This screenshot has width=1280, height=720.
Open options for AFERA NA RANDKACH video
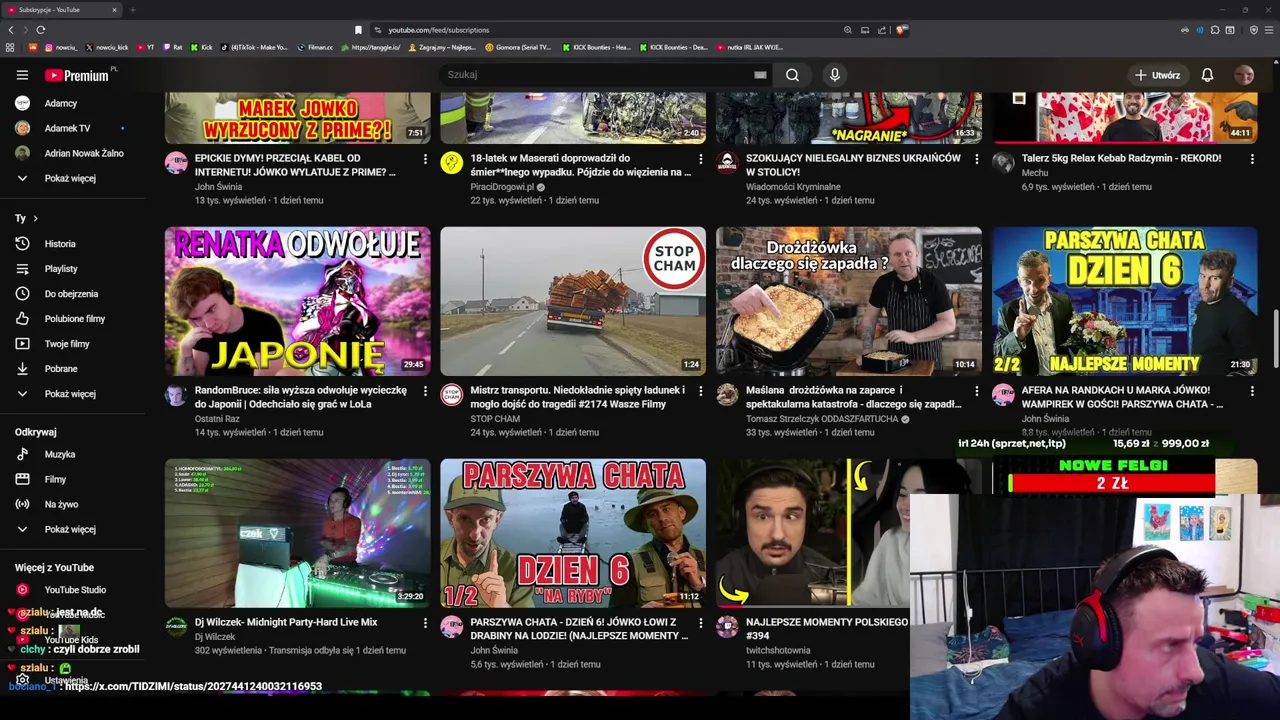point(1252,391)
